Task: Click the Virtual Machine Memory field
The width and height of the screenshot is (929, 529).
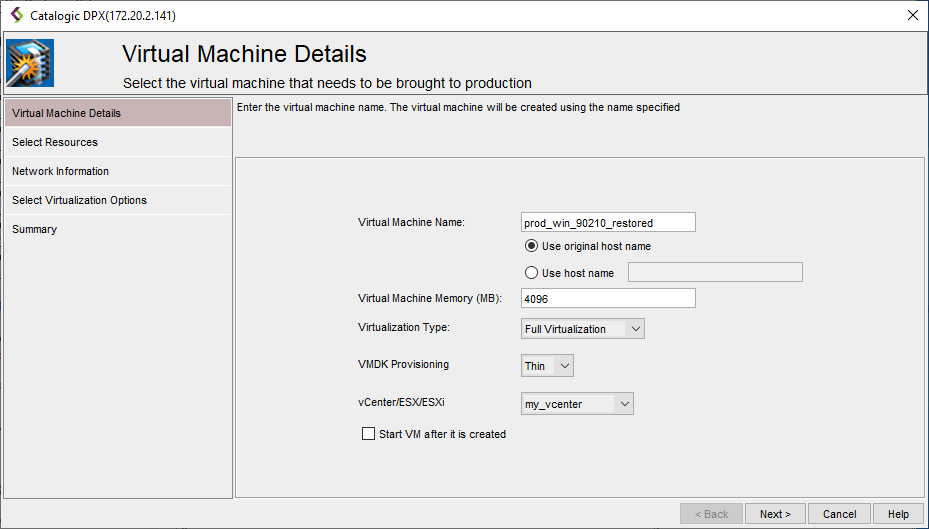Action: click(x=608, y=298)
